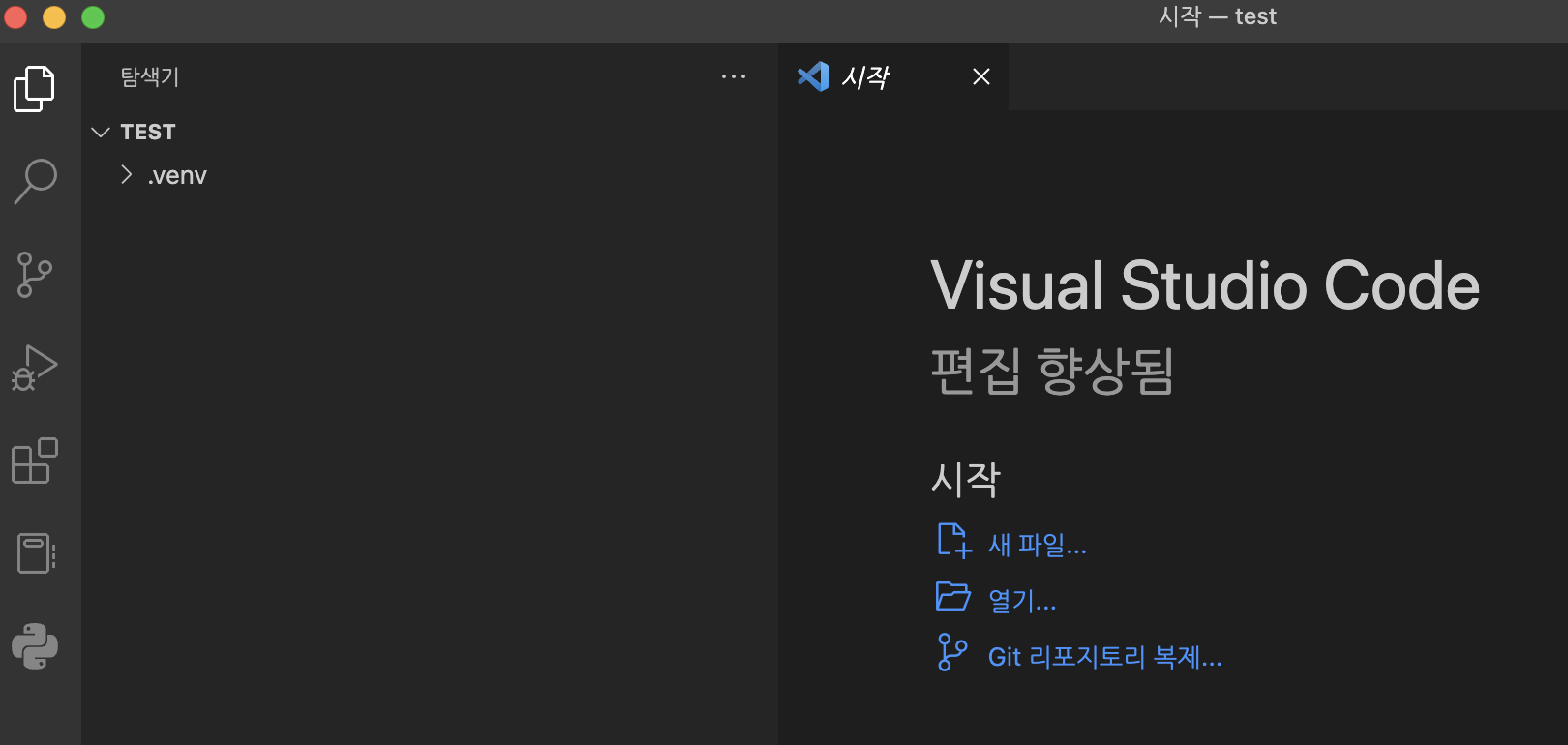Open the Run and Debug view
Image resolution: width=1568 pixels, height=745 pixels.
[35, 368]
